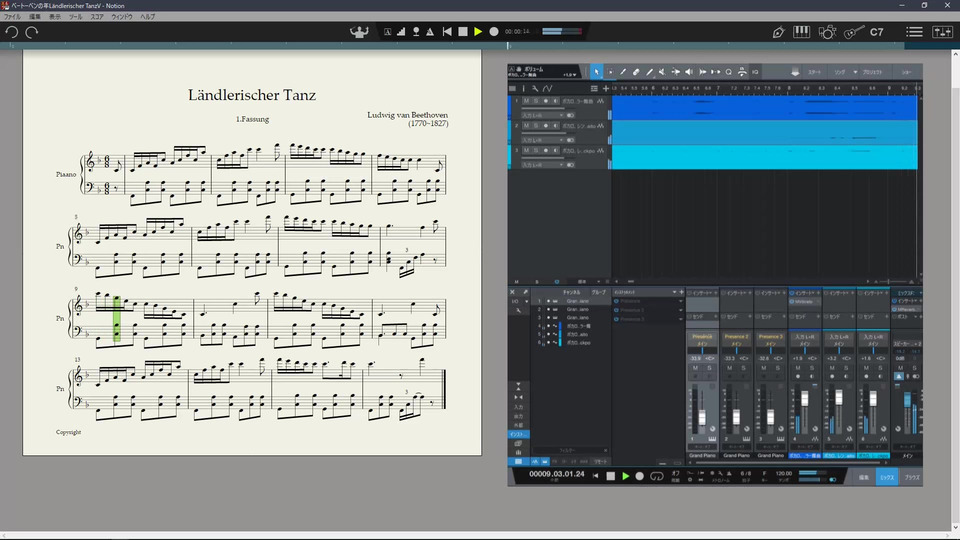Viewport: 960px width, 540px height.
Task: Select the range tool in DAW toolbar
Action: click(x=610, y=72)
